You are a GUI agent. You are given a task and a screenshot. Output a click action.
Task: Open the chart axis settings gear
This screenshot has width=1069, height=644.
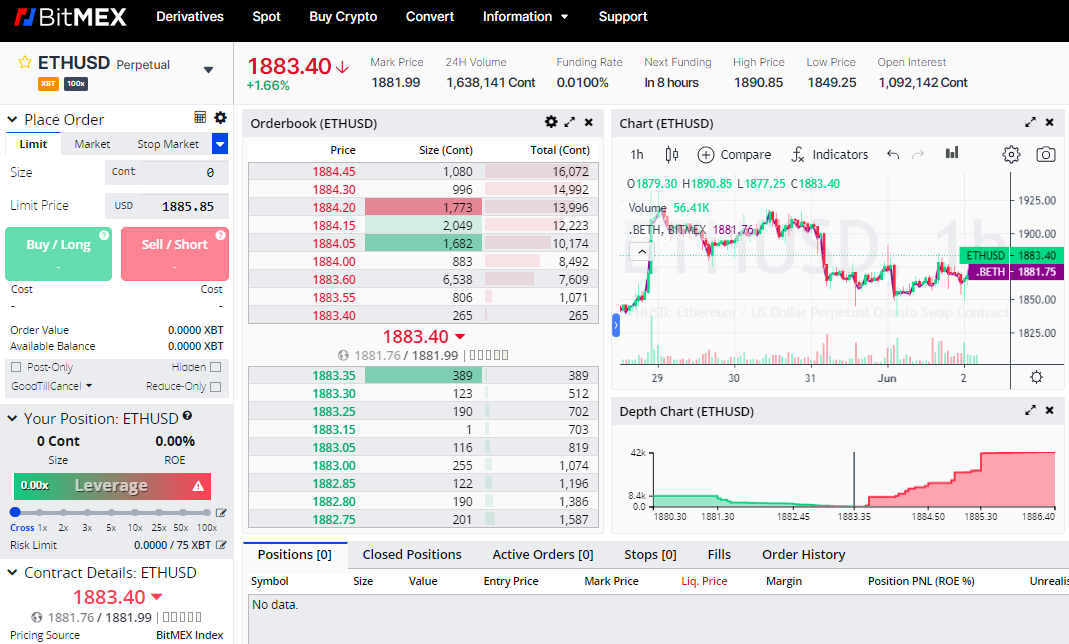[x=1036, y=377]
